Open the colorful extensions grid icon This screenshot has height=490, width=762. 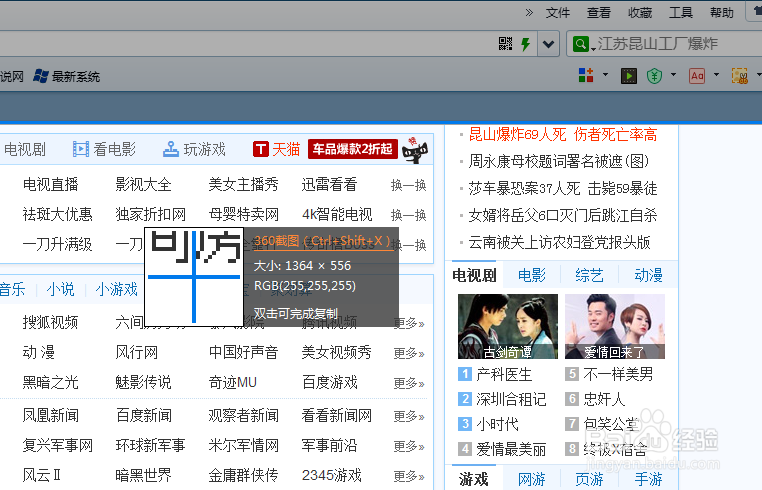point(586,75)
